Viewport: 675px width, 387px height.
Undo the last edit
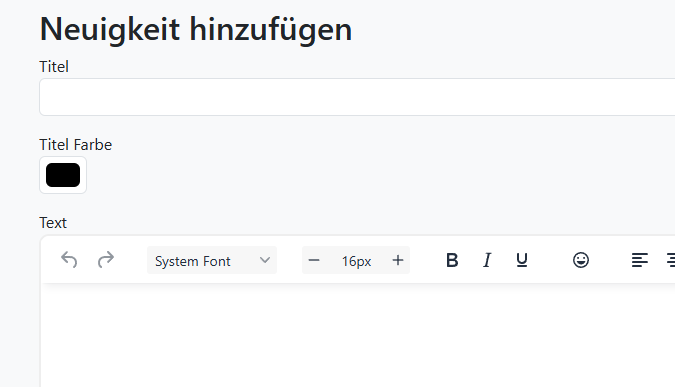tap(69, 260)
